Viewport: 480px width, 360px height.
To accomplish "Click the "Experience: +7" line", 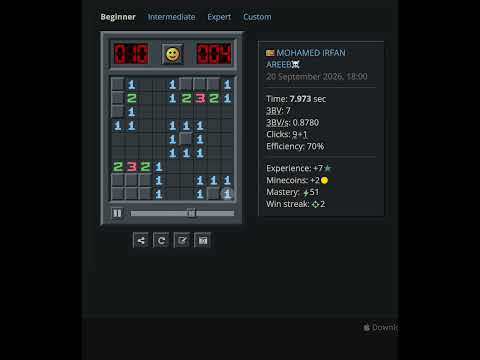I will 299,168.
